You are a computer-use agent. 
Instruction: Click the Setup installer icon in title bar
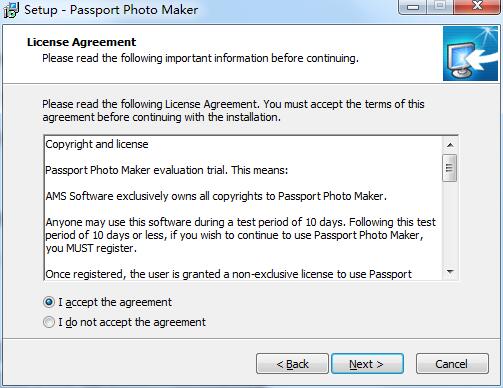coord(11,10)
